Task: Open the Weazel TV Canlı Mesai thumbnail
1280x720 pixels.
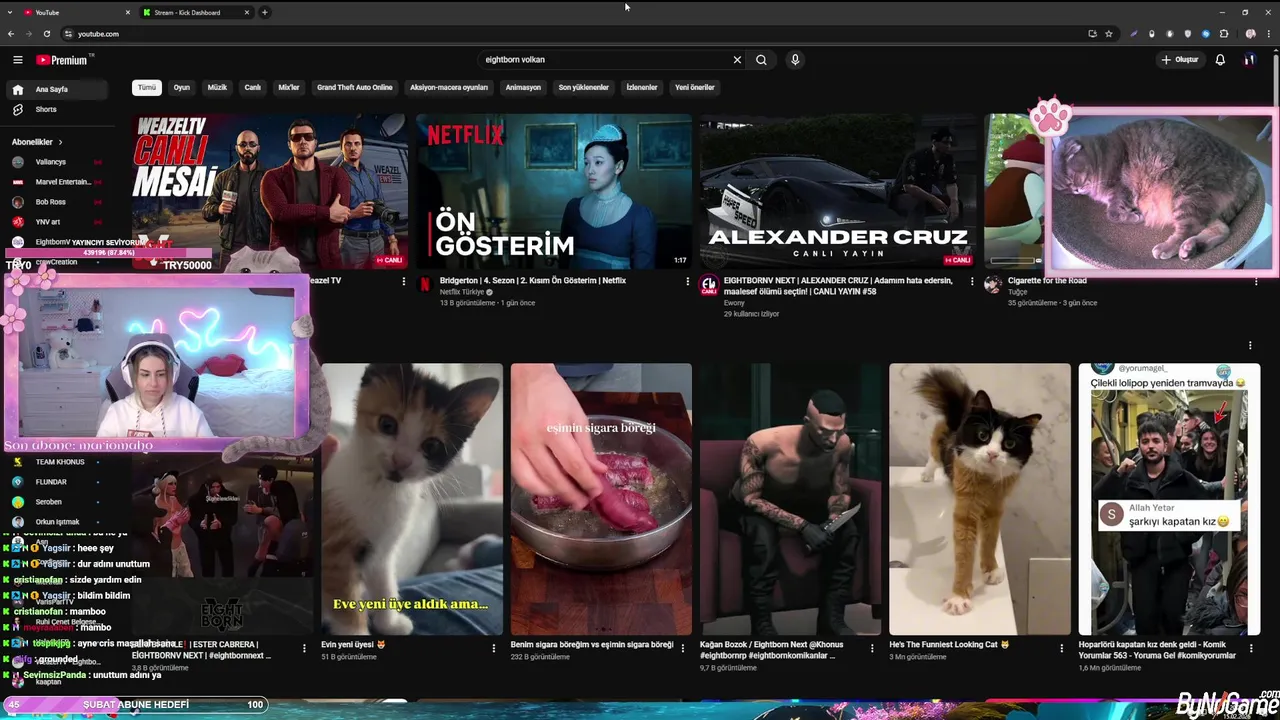Action: tap(270, 191)
